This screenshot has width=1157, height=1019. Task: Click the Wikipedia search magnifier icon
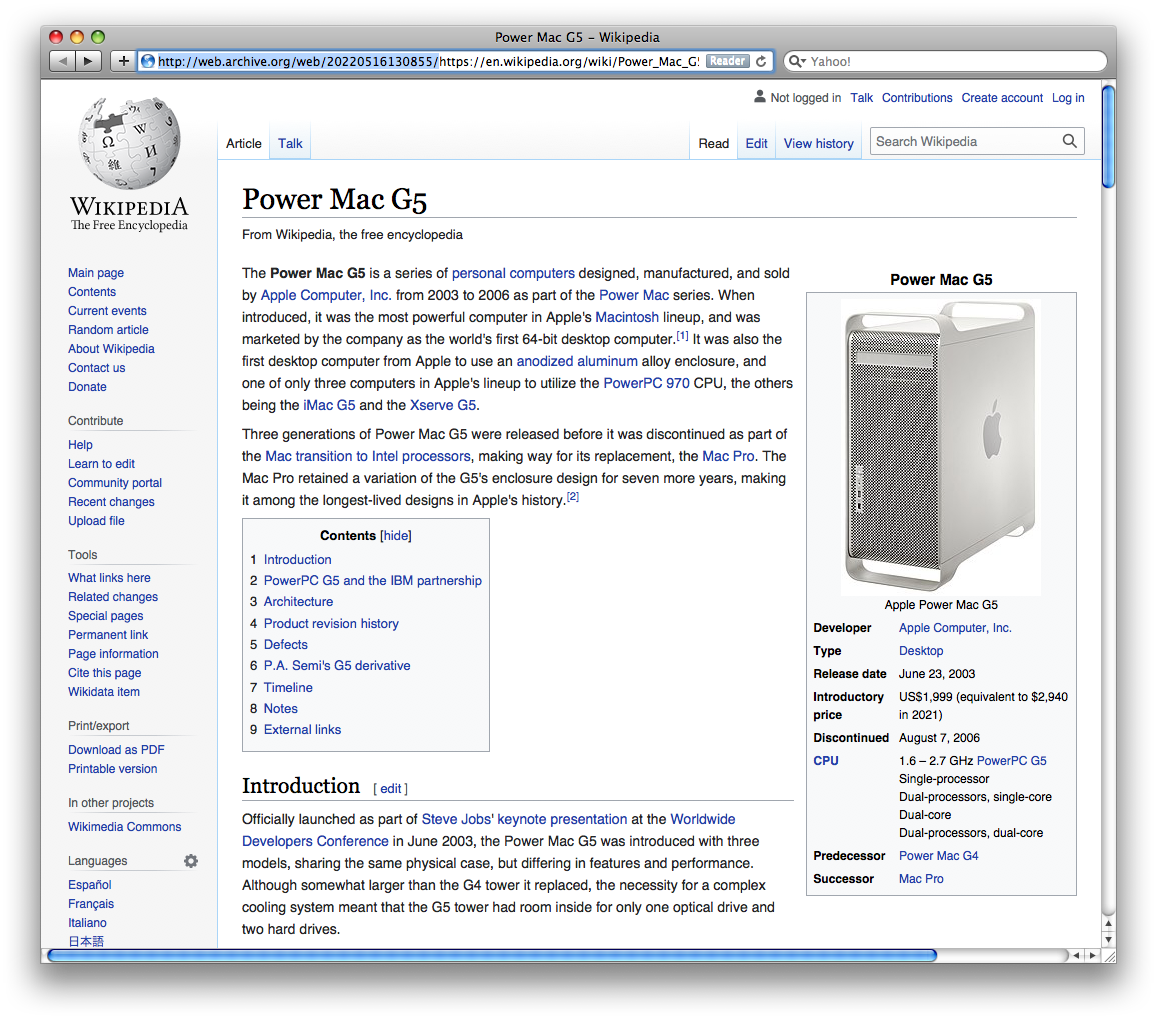pyautogui.click(x=1069, y=141)
